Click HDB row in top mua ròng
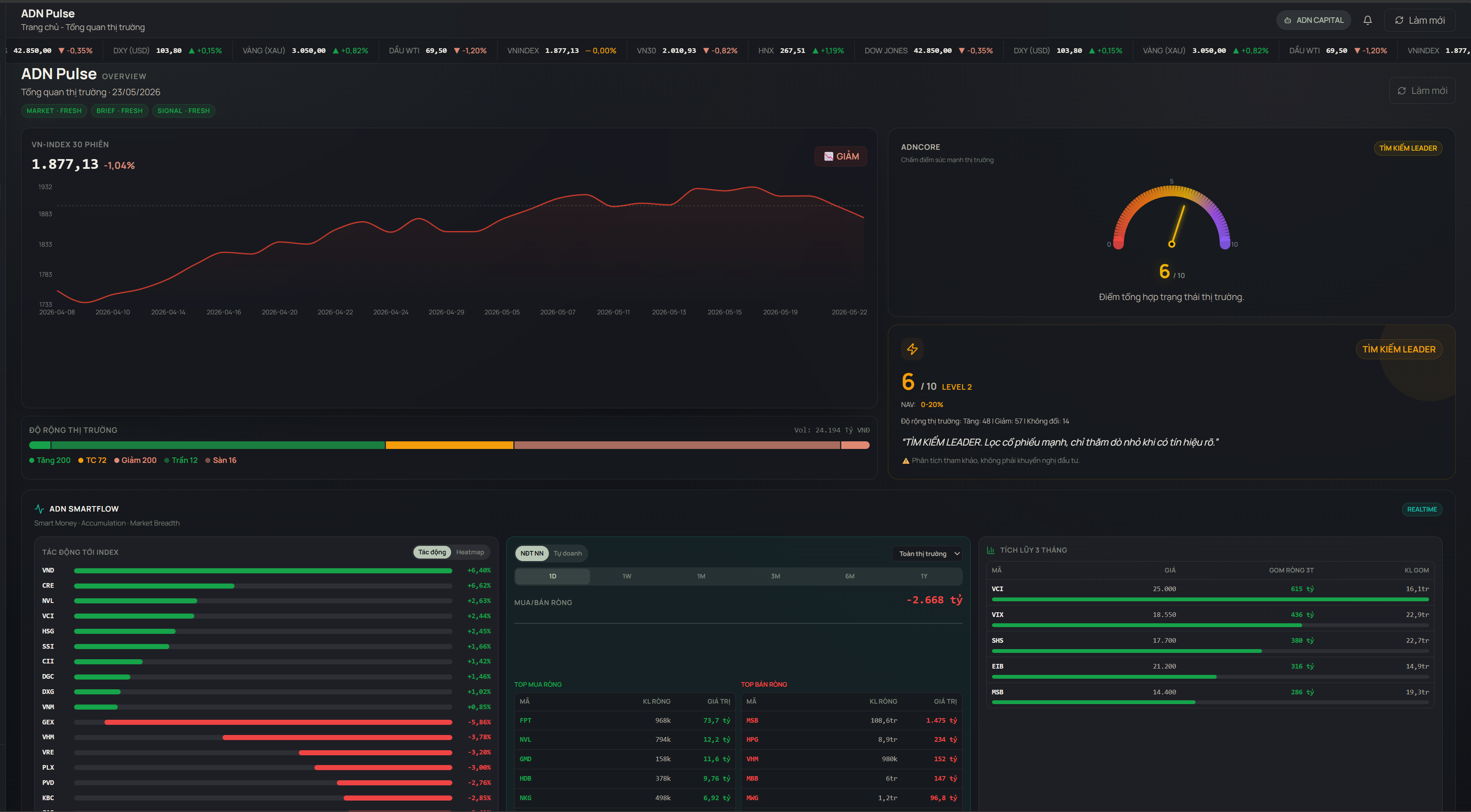The width and height of the screenshot is (1471, 812). (x=625, y=778)
